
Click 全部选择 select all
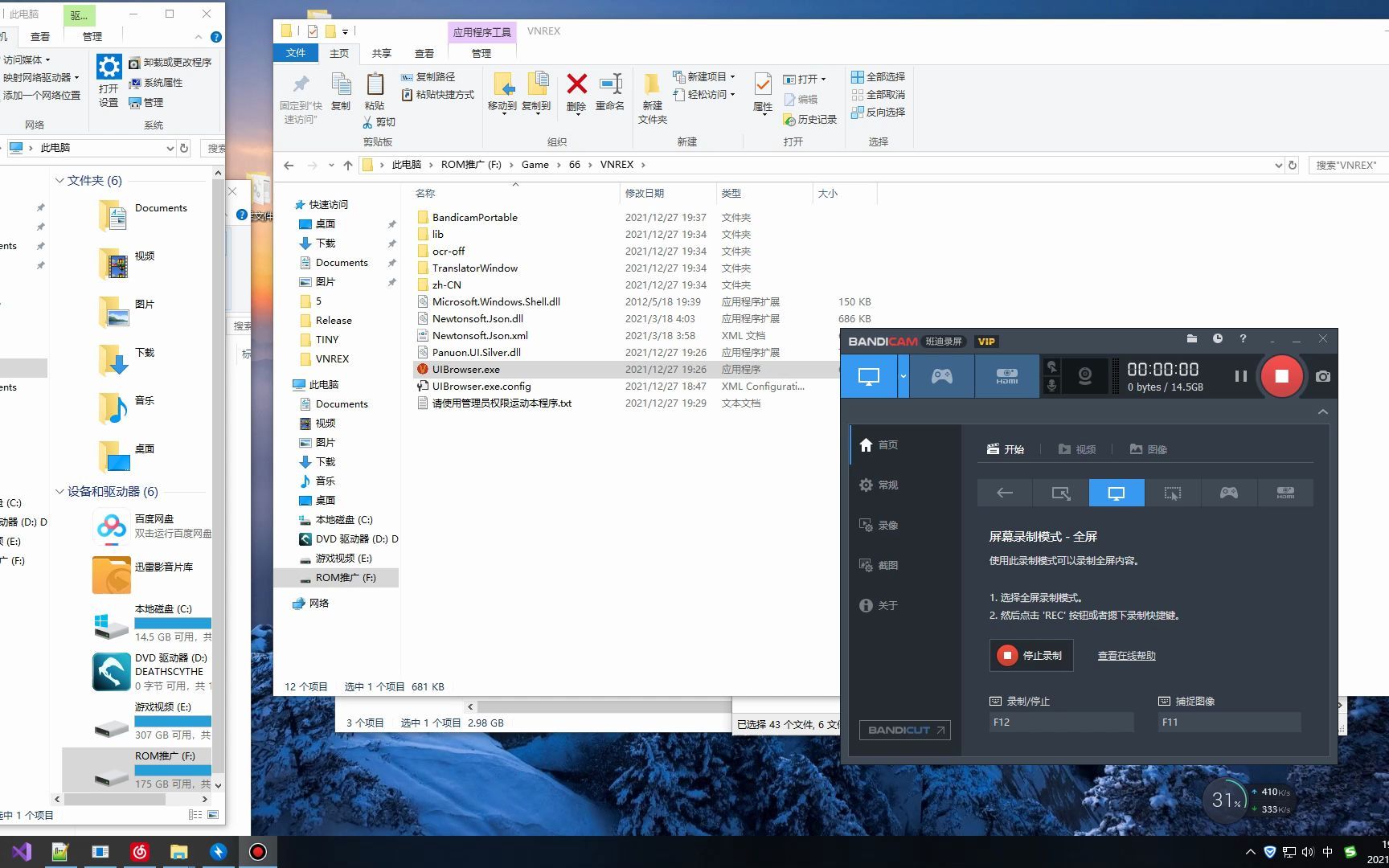click(879, 76)
